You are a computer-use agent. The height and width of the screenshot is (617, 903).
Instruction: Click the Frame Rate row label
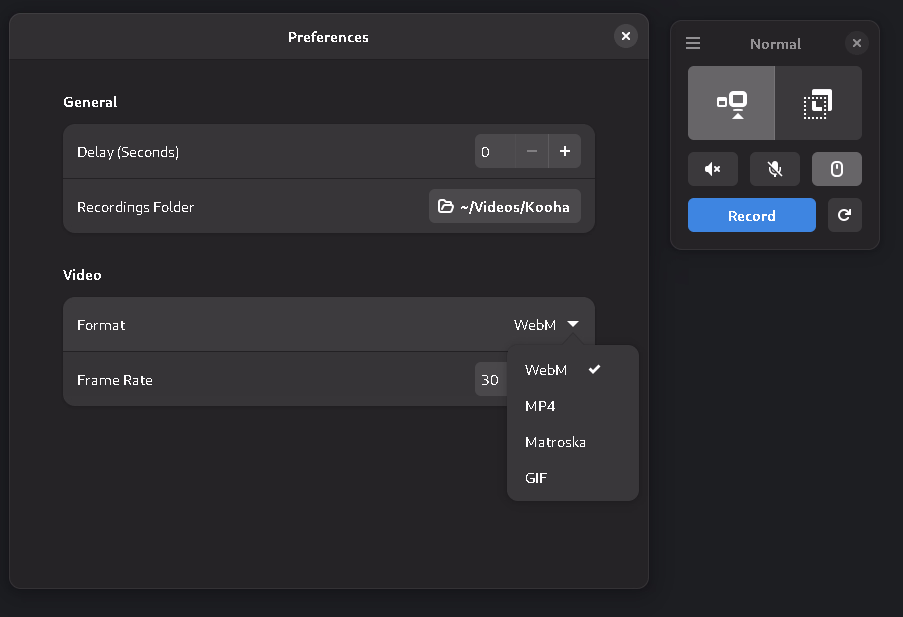(115, 380)
